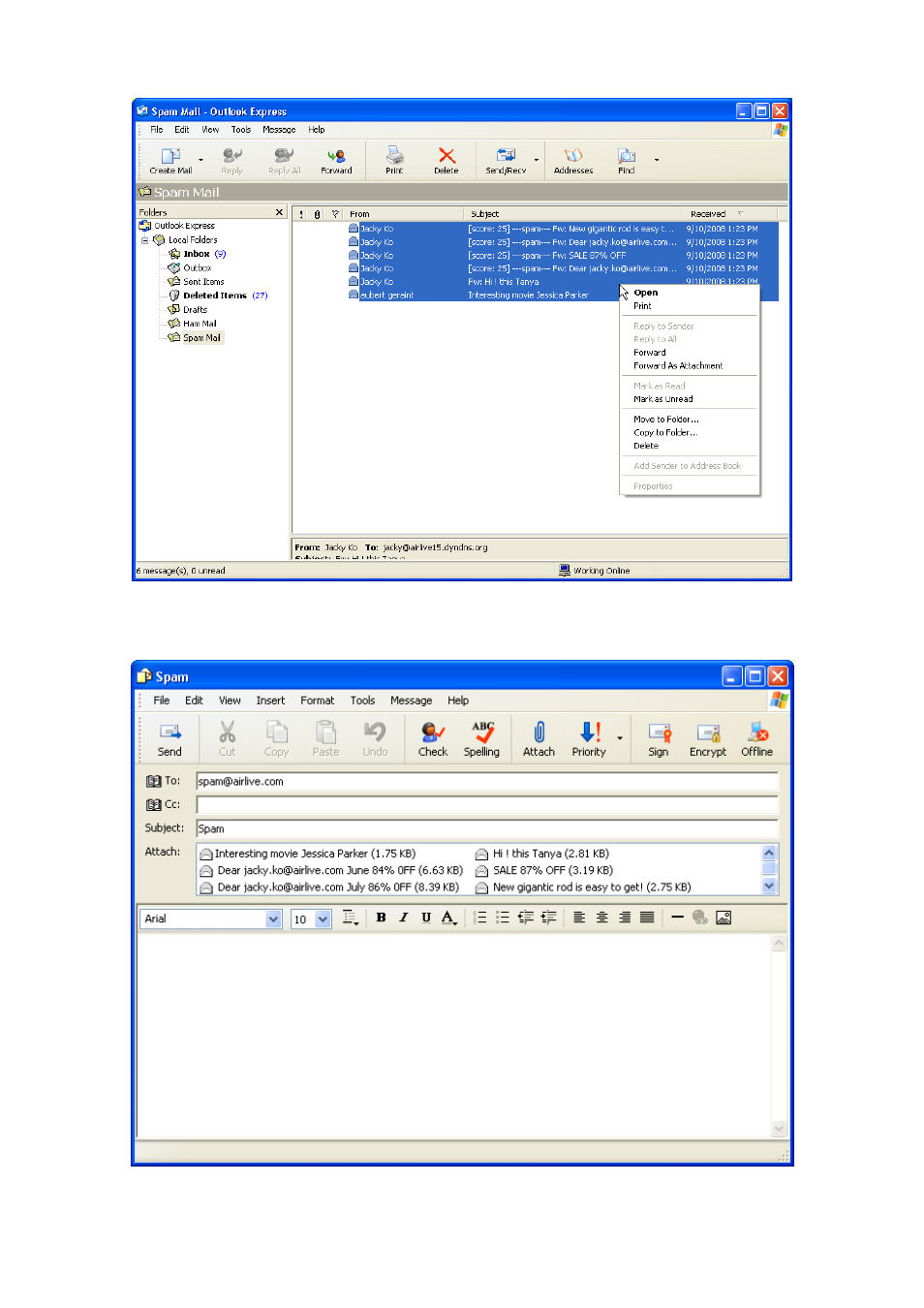Click the Decrease Indent icon
Image resolution: width=924 pixels, height=1308 pixels.
526,918
